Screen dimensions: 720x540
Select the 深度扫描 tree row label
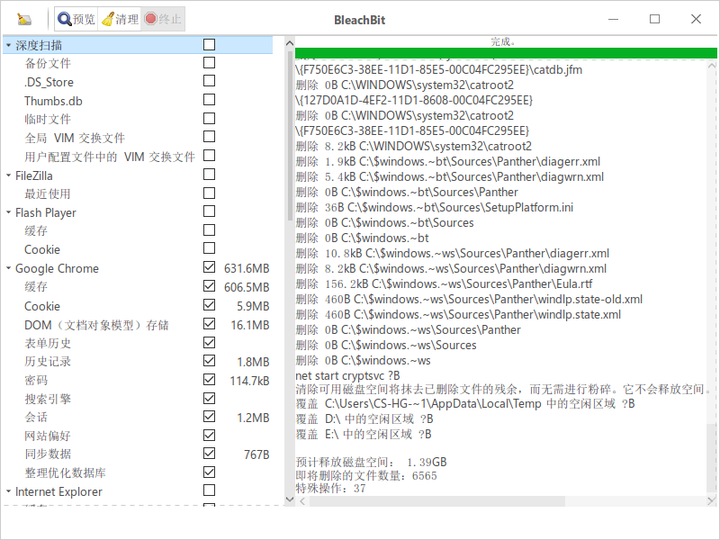pos(39,45)
